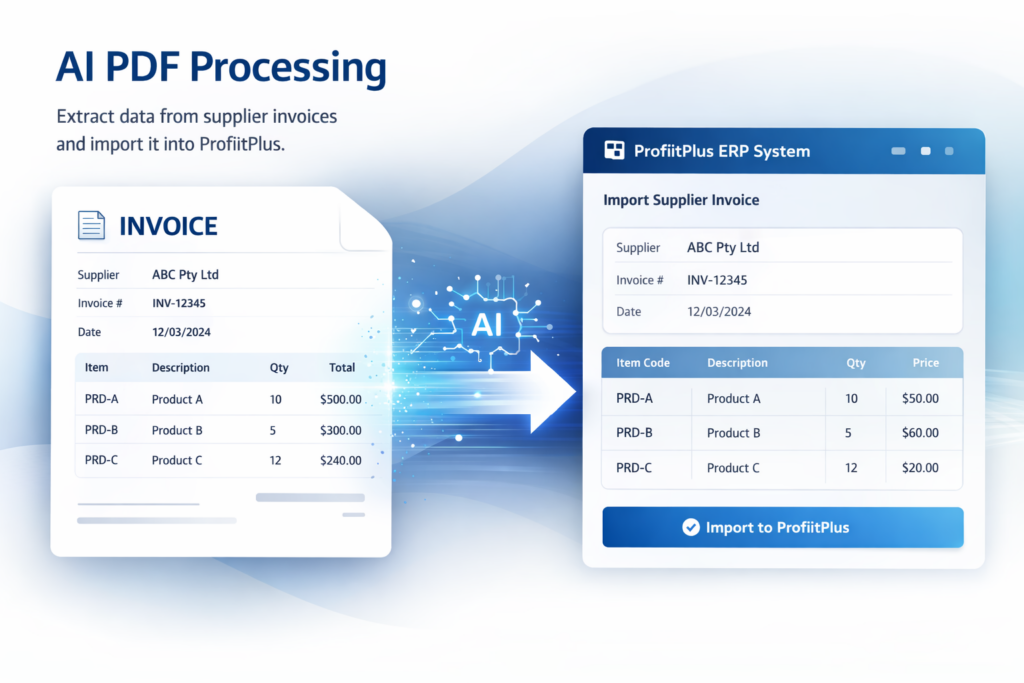Click the ProfiitPlus ERP System title text

pos(722,151)
